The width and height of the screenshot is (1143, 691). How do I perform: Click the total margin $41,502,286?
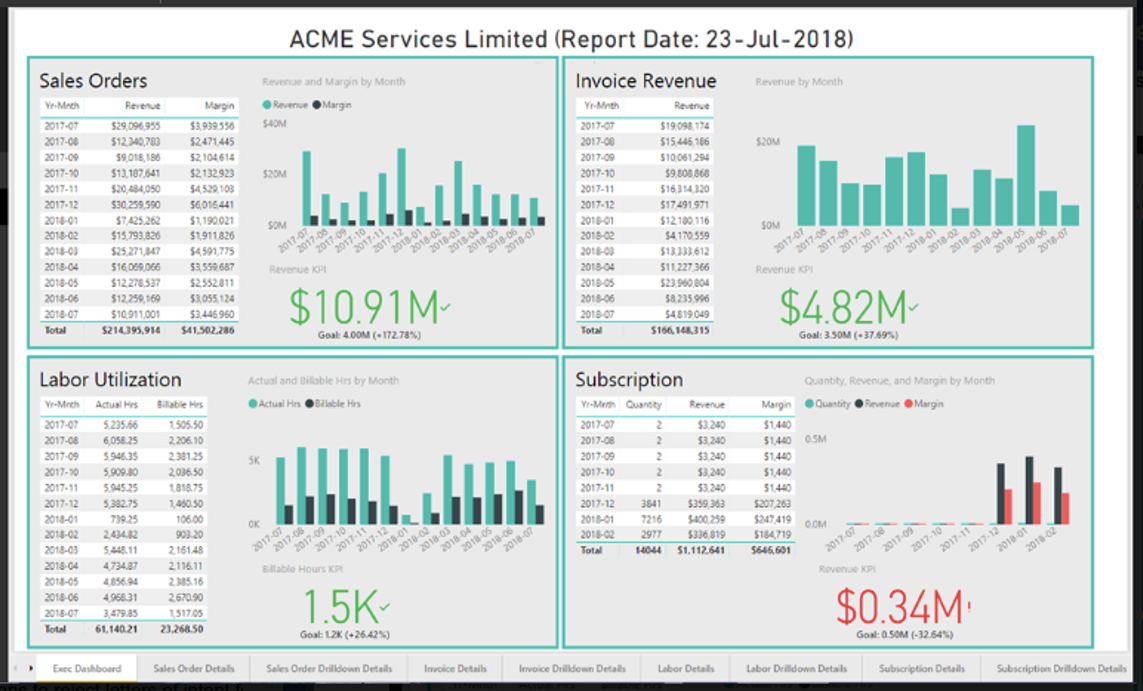tap(208, 330)
